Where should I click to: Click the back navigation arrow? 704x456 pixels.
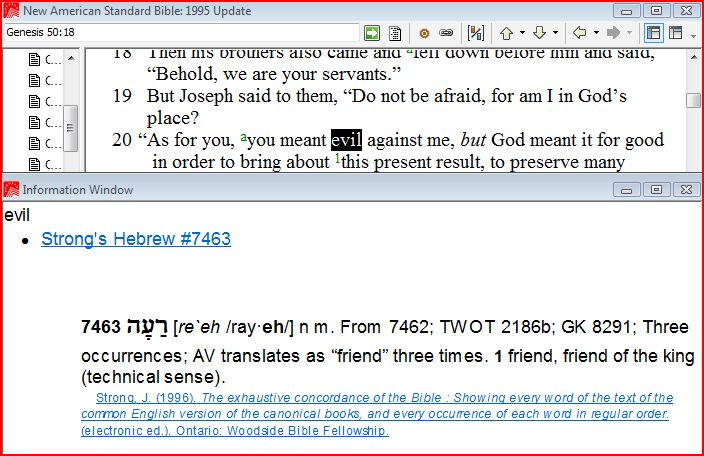click(580, 33)
